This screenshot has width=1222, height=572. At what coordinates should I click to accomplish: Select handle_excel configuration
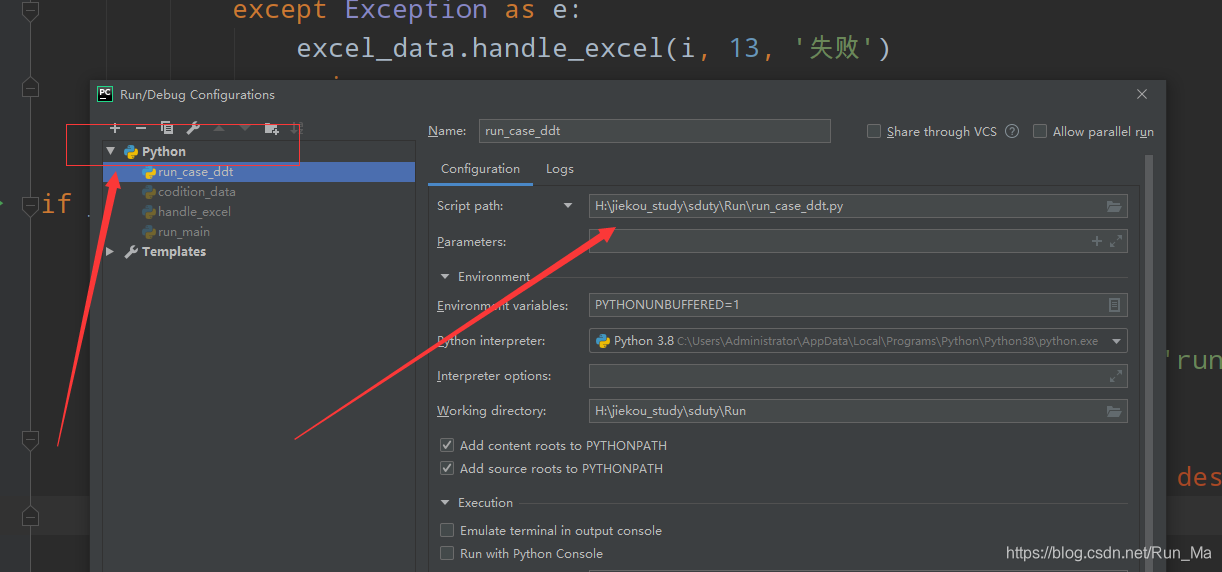click(x=259, y=212)
